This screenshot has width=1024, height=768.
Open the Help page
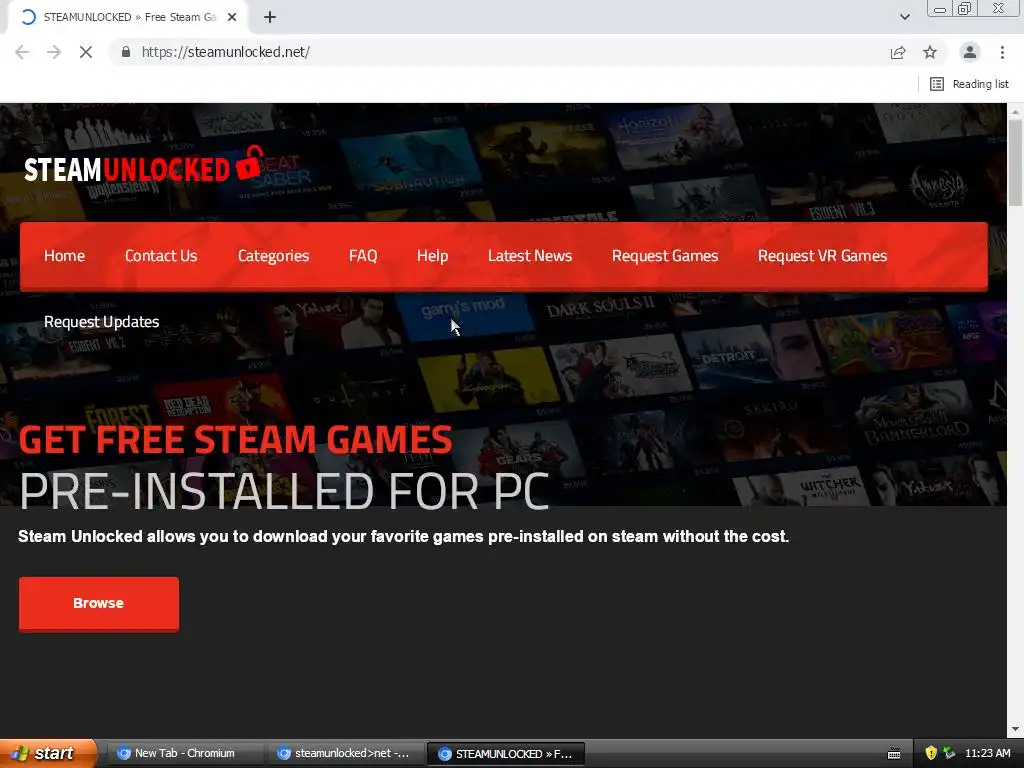click(432, 256)
